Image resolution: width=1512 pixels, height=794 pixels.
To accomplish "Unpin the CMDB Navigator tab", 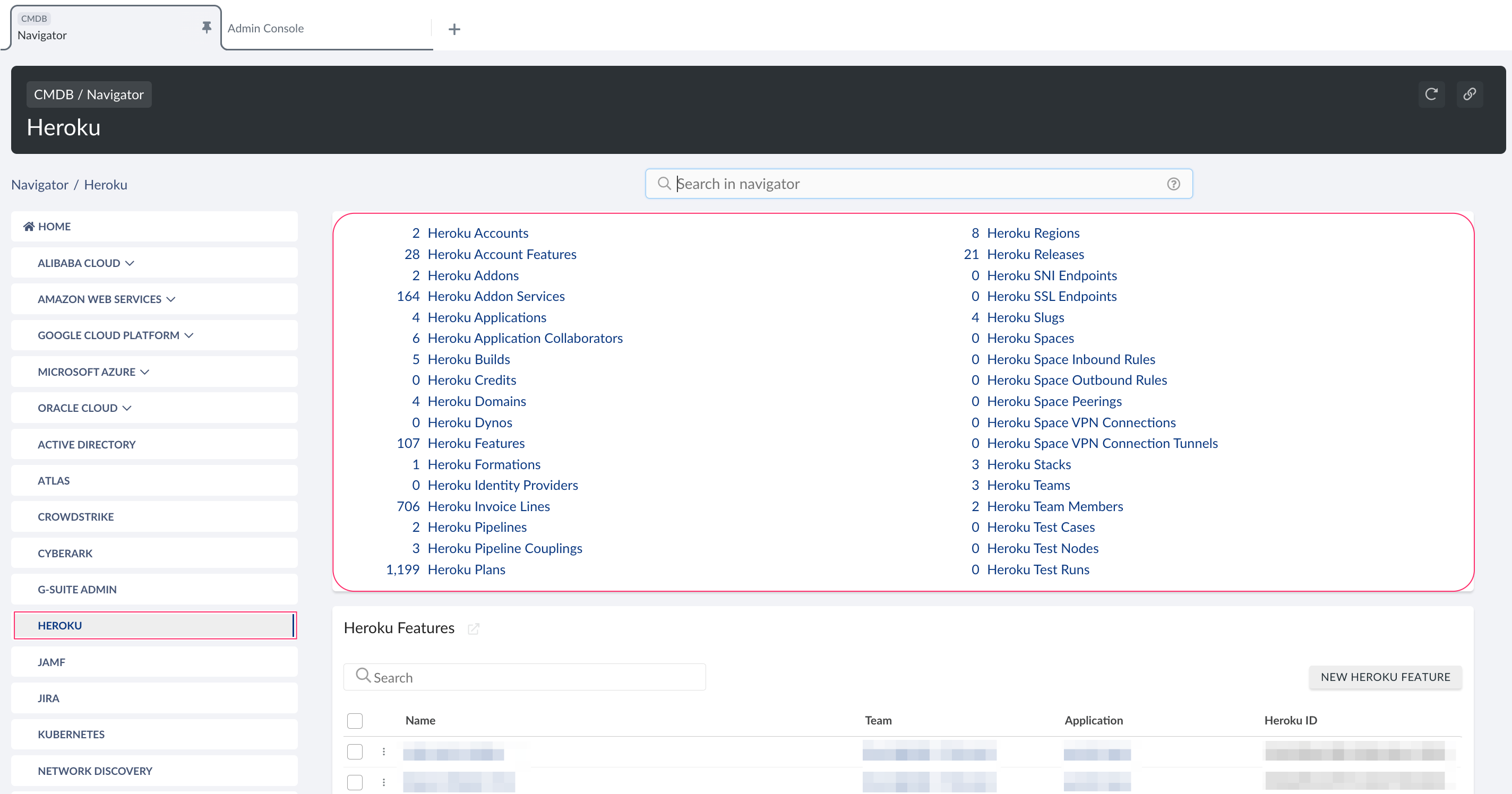I will [206, 27].
